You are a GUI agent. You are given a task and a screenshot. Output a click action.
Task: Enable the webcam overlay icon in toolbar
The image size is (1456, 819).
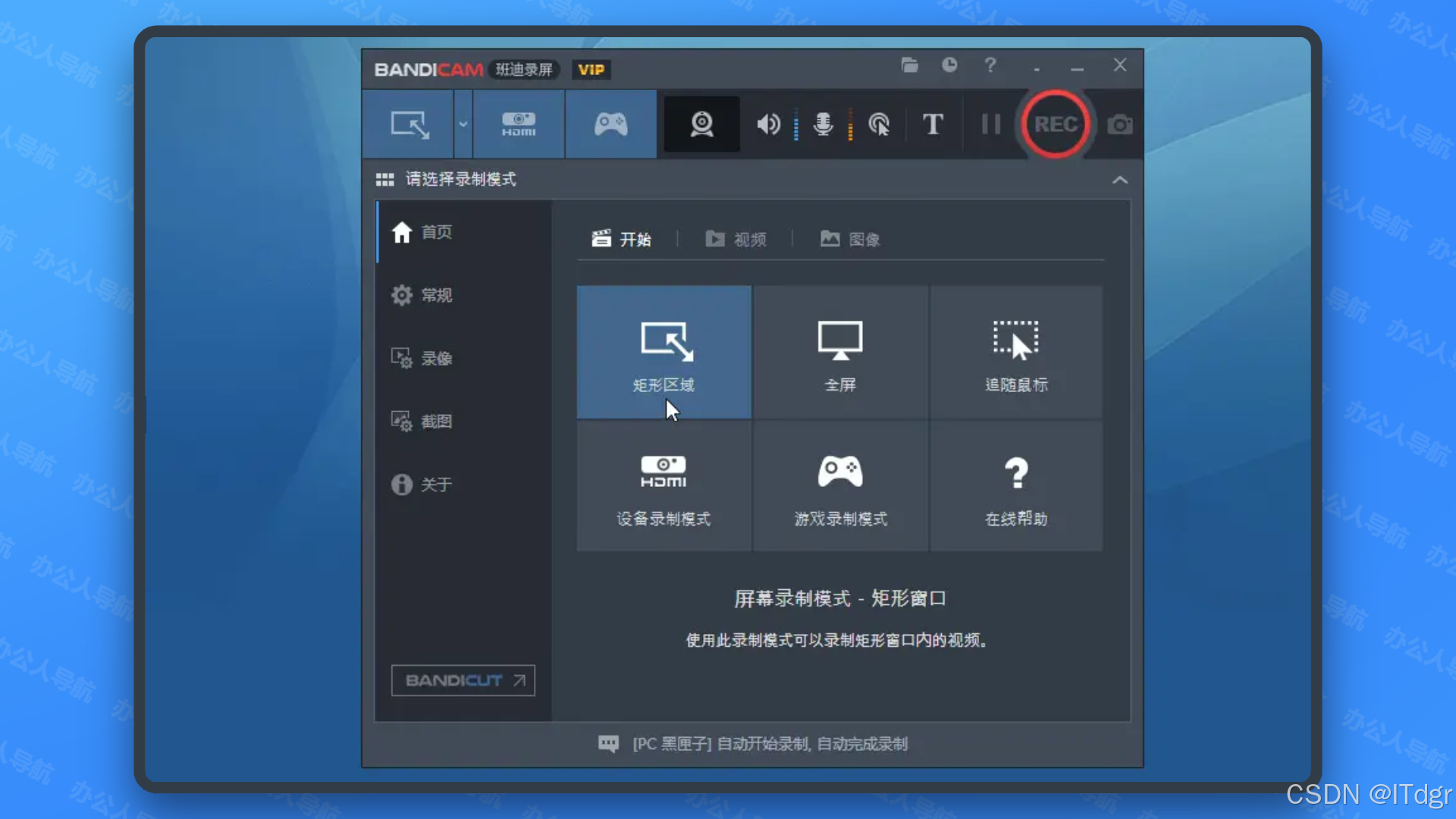pyautogui.click(x=701, y=124)
